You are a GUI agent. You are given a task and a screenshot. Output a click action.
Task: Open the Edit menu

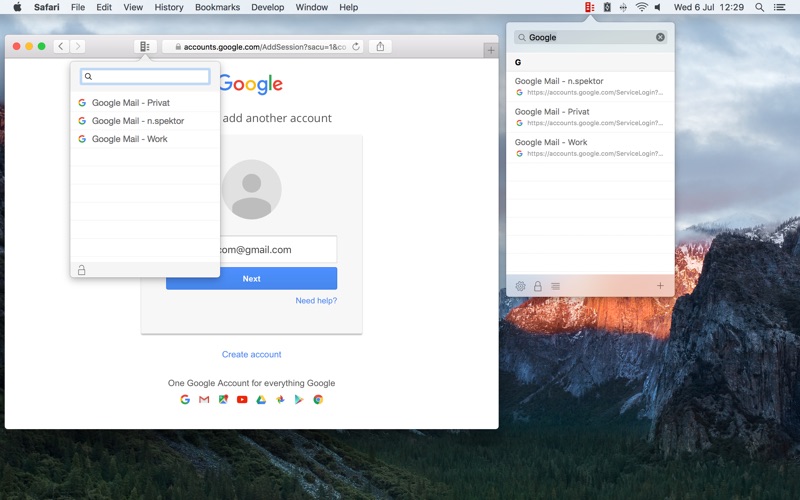(x=104, y=7)
